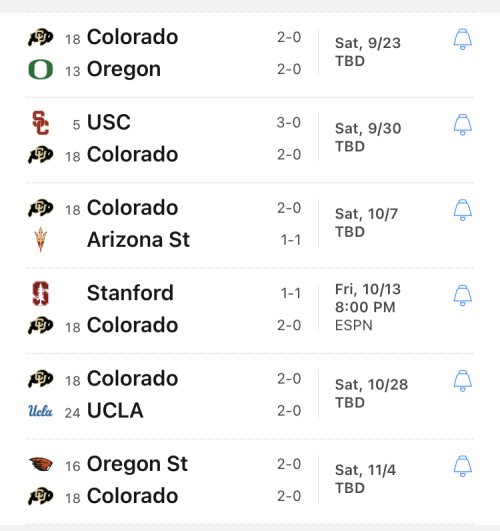
Task: Click the USC SC logo
Action: [41, 123]
